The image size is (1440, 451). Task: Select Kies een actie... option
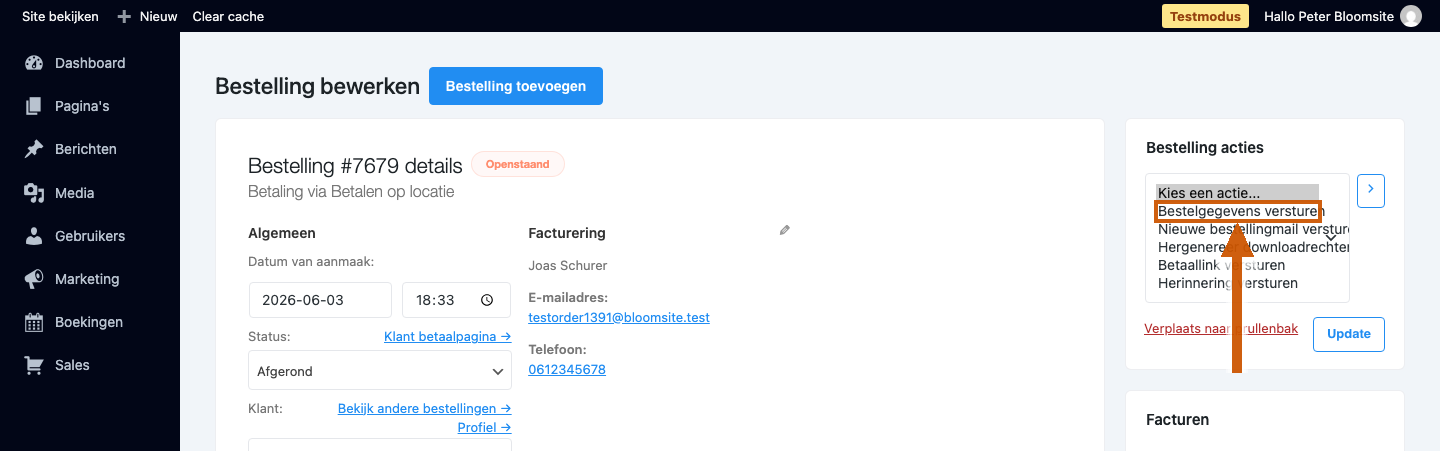tap(1238, 192)
